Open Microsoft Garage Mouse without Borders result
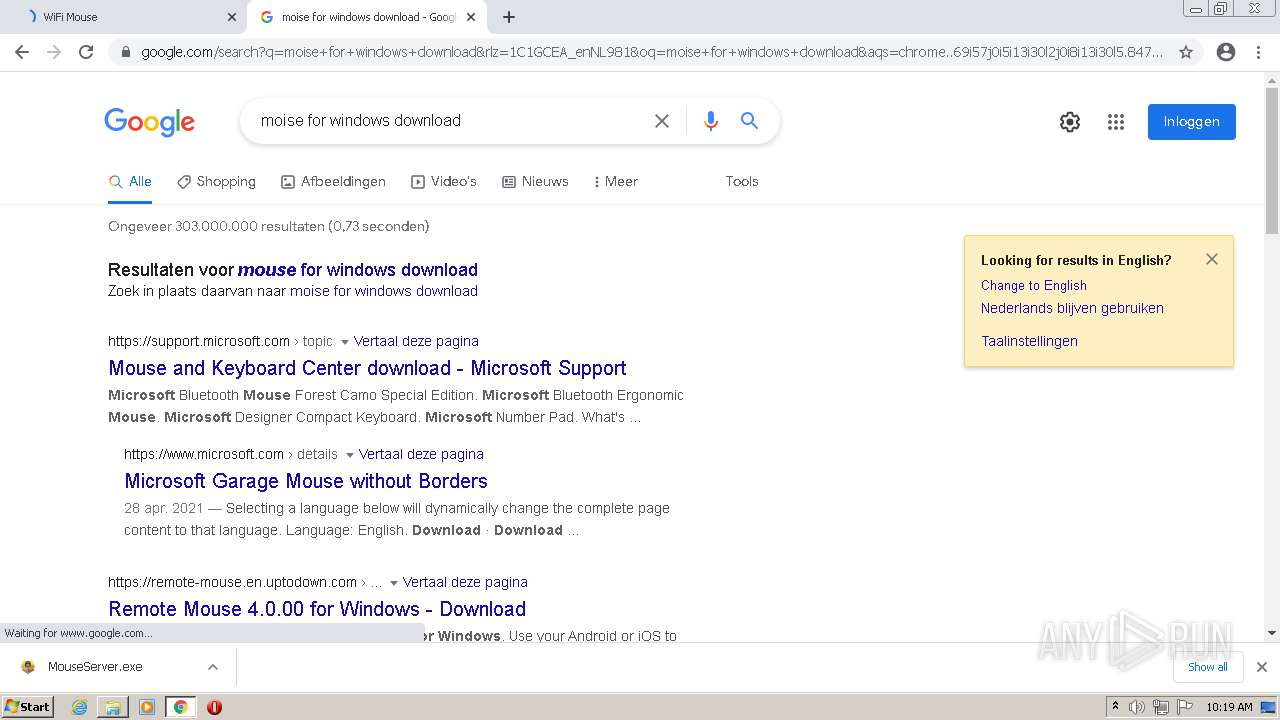The width and height of the screenshot is (1280, 720). pyautogui.click(x=306, y=481)
